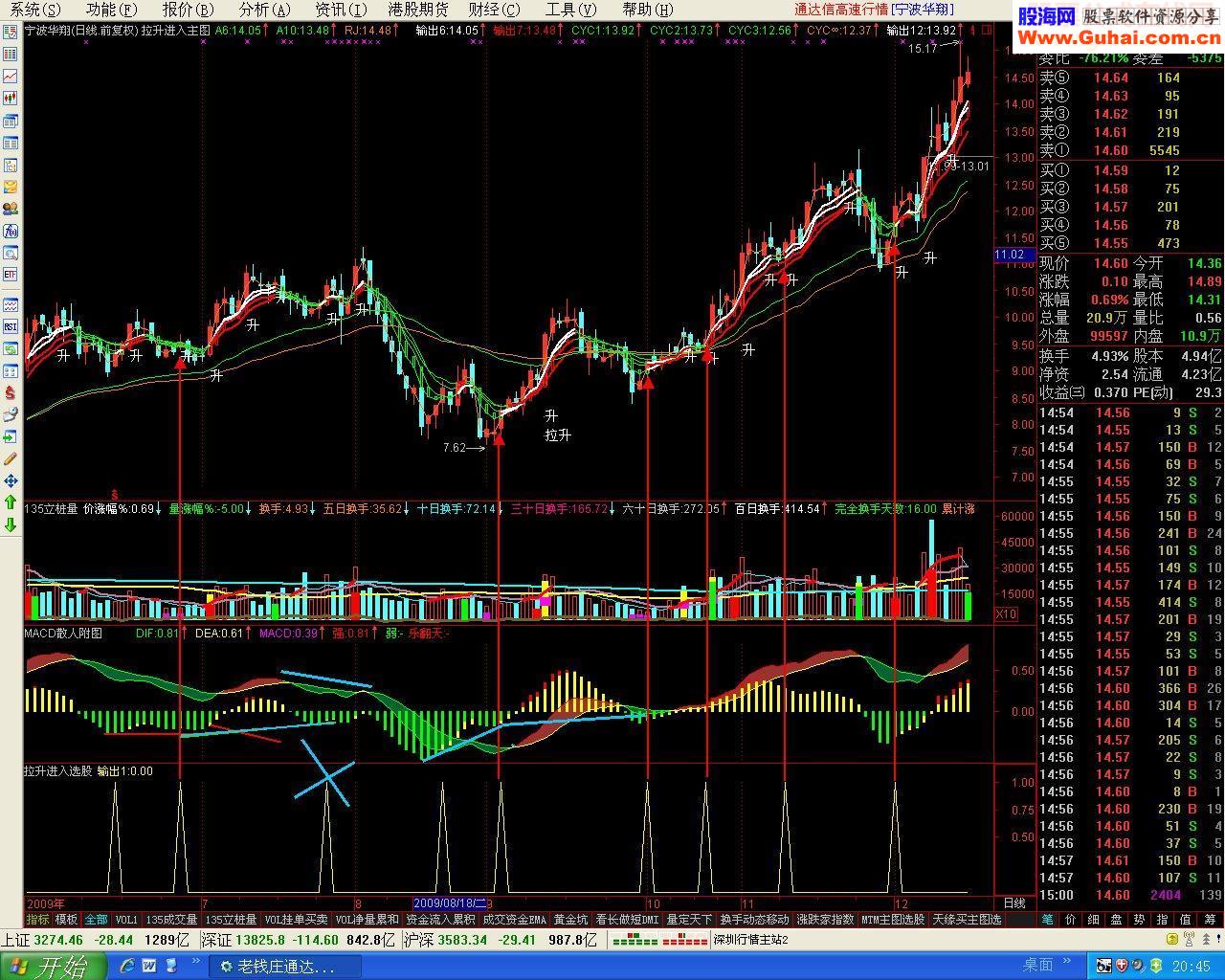
Task: Open the 功能(F) menu
Action: [x=111, y=10]
